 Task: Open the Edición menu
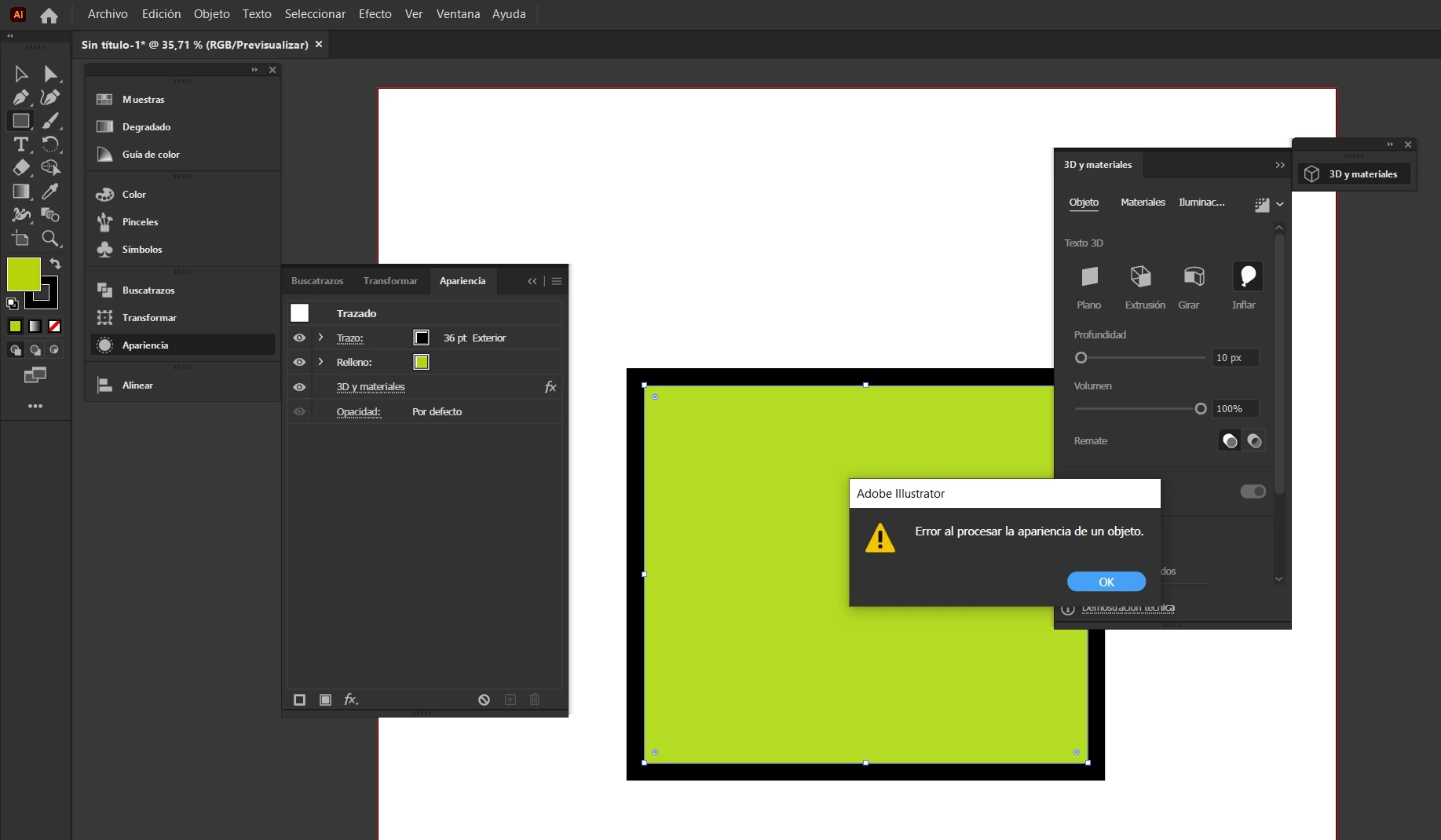click(161, 14)
